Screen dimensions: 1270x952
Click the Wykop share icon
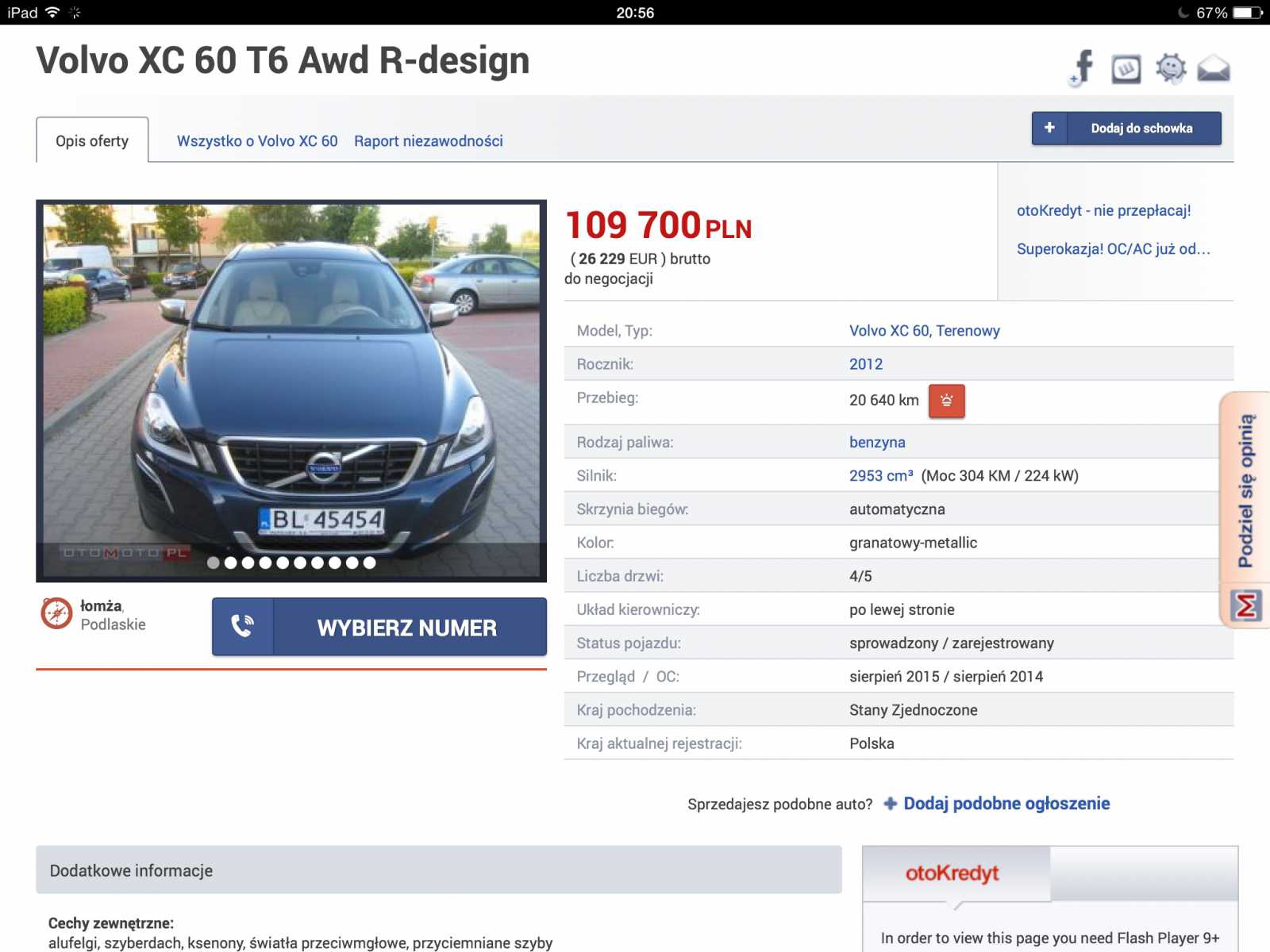pos(1126,69)
